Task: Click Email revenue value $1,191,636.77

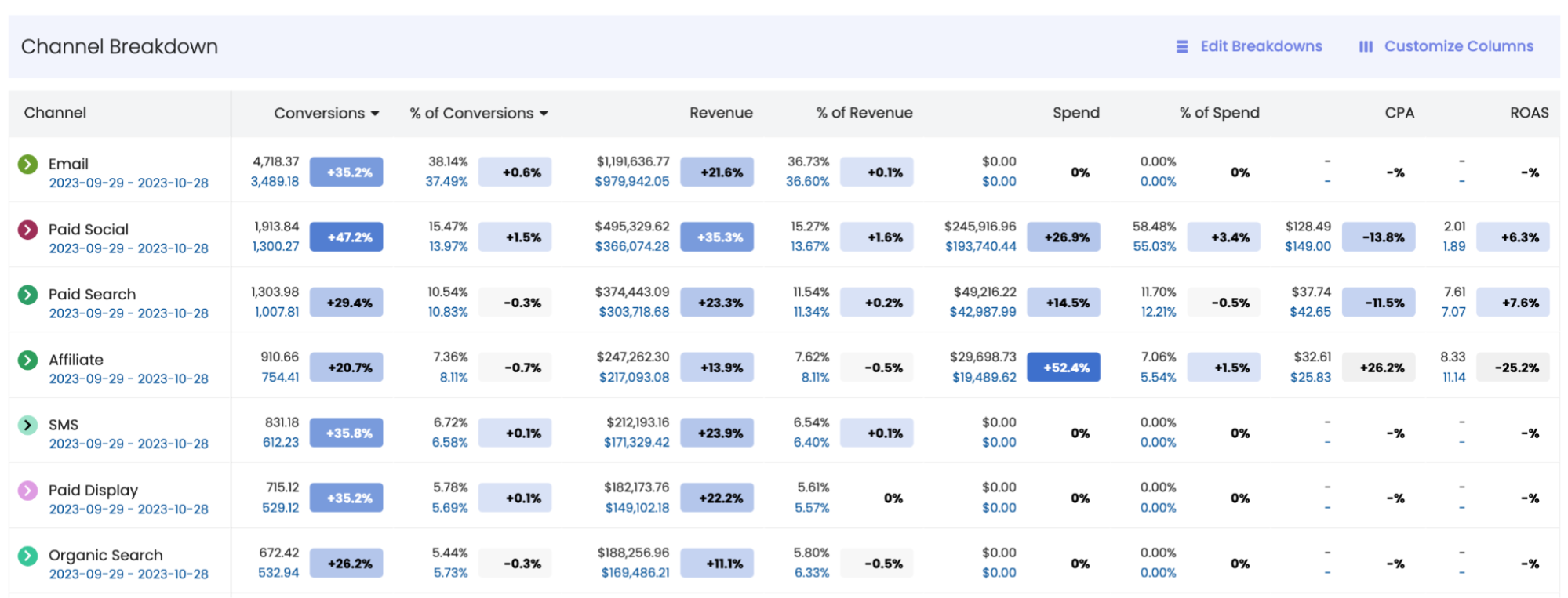Action: tap(633, 161)
